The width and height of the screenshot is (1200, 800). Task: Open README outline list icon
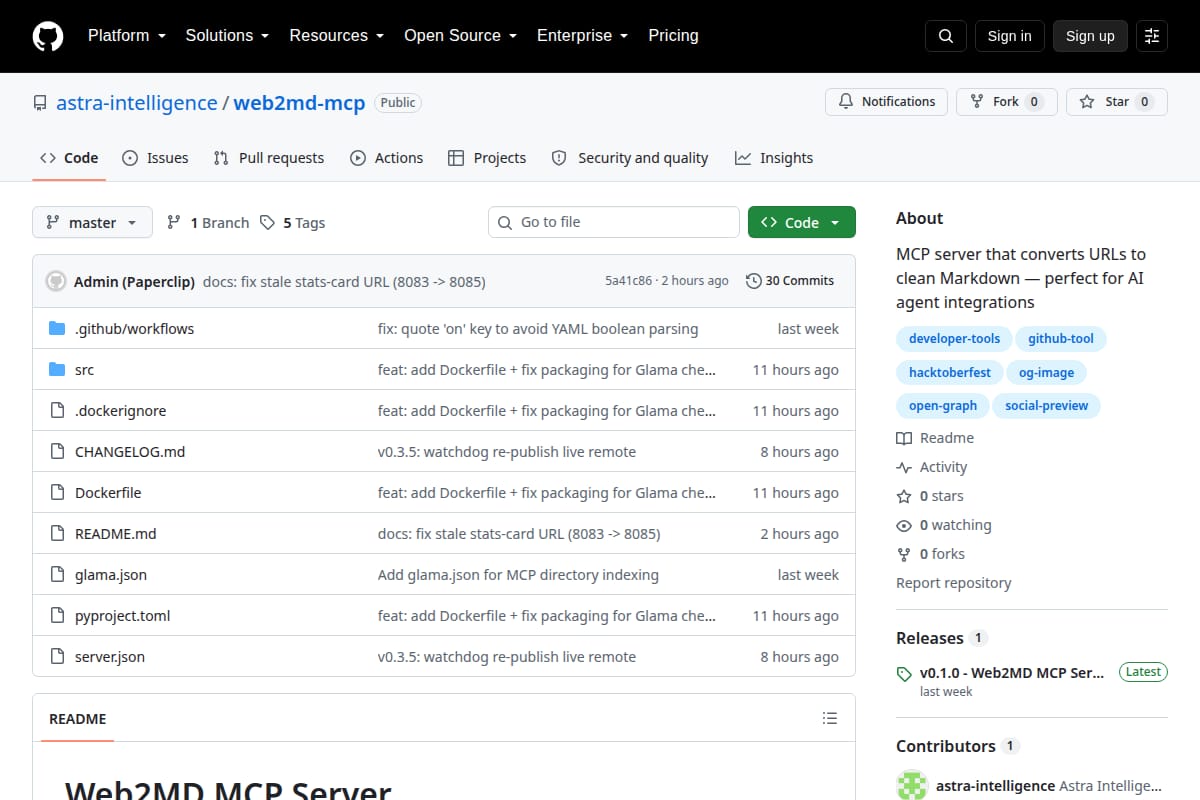830,718
